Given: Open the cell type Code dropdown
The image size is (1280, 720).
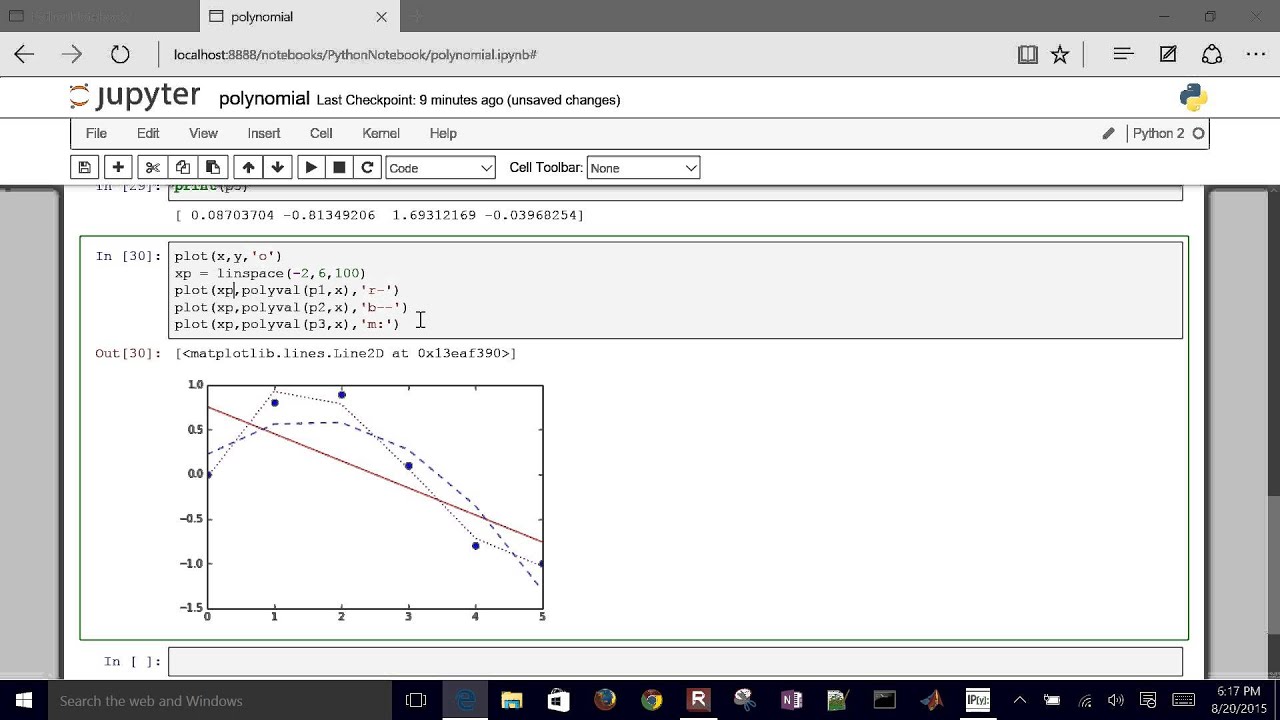Looking at the screenshot, I should (440, 168).
